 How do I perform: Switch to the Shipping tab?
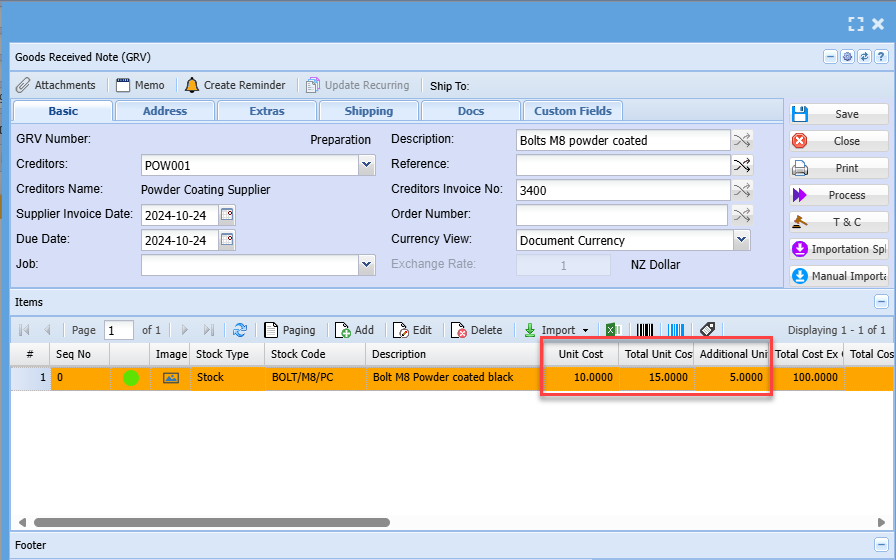[368, 111]
